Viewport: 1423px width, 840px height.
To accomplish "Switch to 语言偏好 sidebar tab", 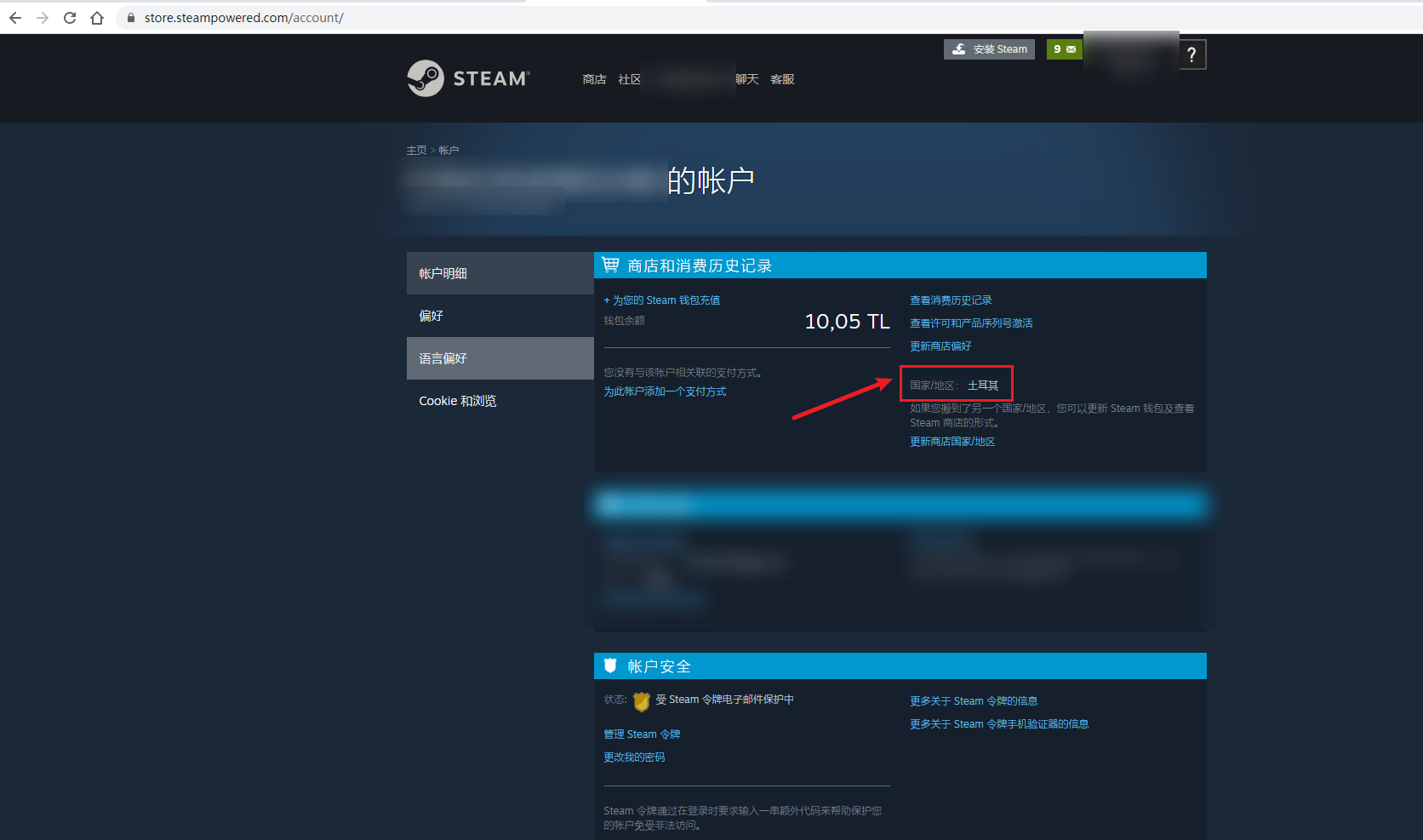I will pyautogui.click(x=443, y=358).
